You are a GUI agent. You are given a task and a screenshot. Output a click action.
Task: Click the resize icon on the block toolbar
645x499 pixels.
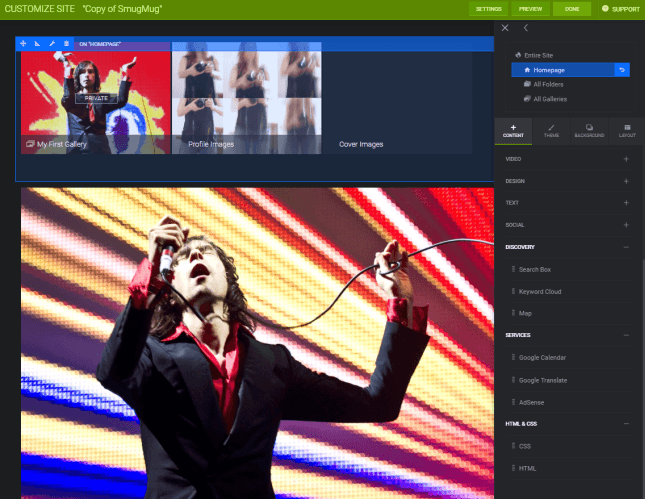coord(37,44)
